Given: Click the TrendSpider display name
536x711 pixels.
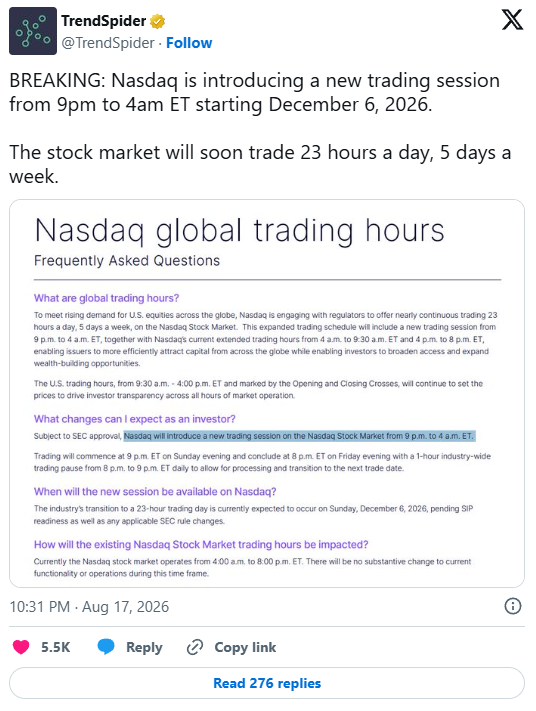Looking at the screenshot, I should pos(104,21).
